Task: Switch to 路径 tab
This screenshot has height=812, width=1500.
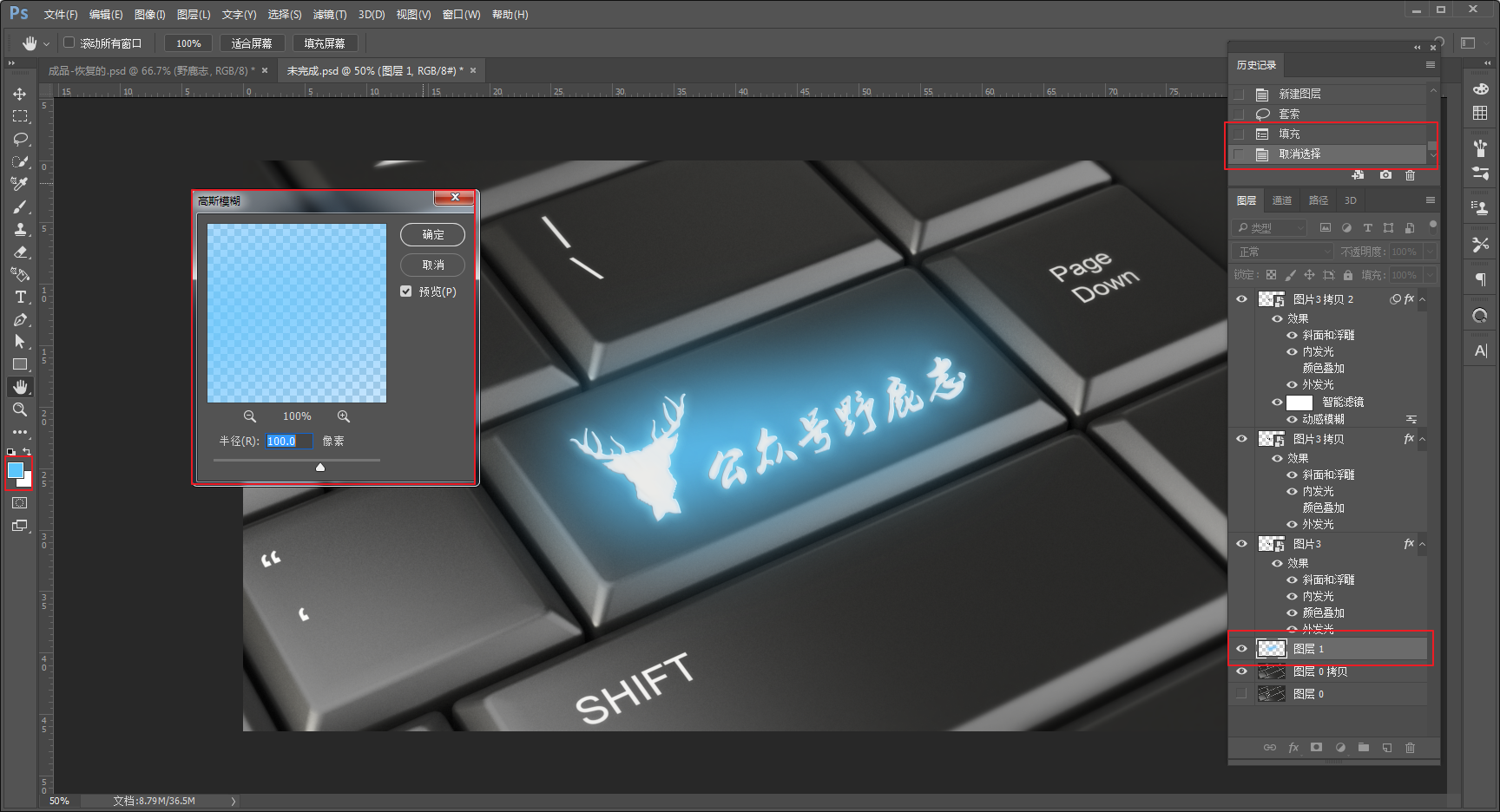Action: click(x=1319, y=200)
